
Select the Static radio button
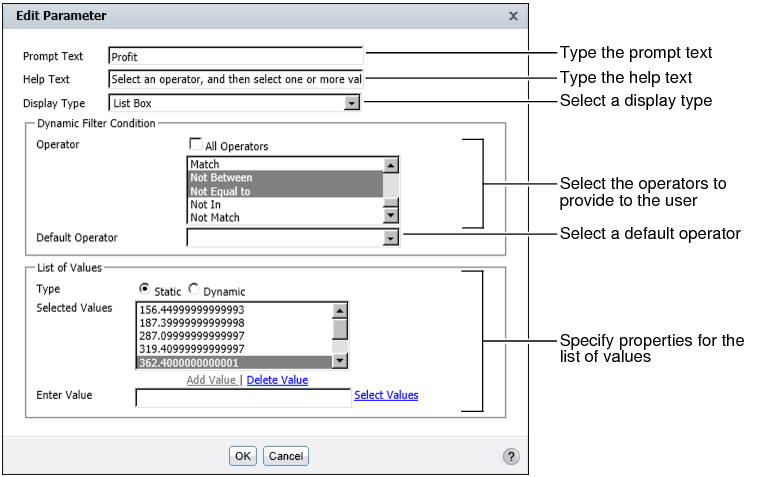coord(144,288)
